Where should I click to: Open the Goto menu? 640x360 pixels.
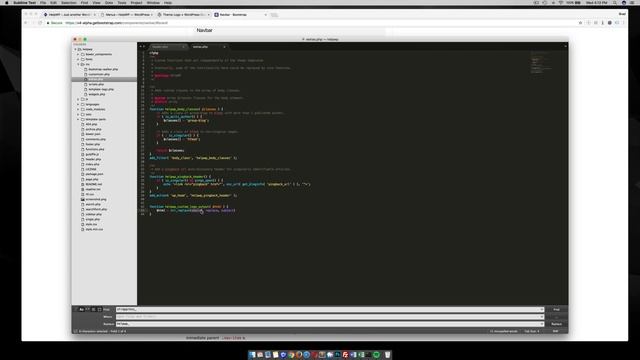pyautogui.click(x=109, y=2)
